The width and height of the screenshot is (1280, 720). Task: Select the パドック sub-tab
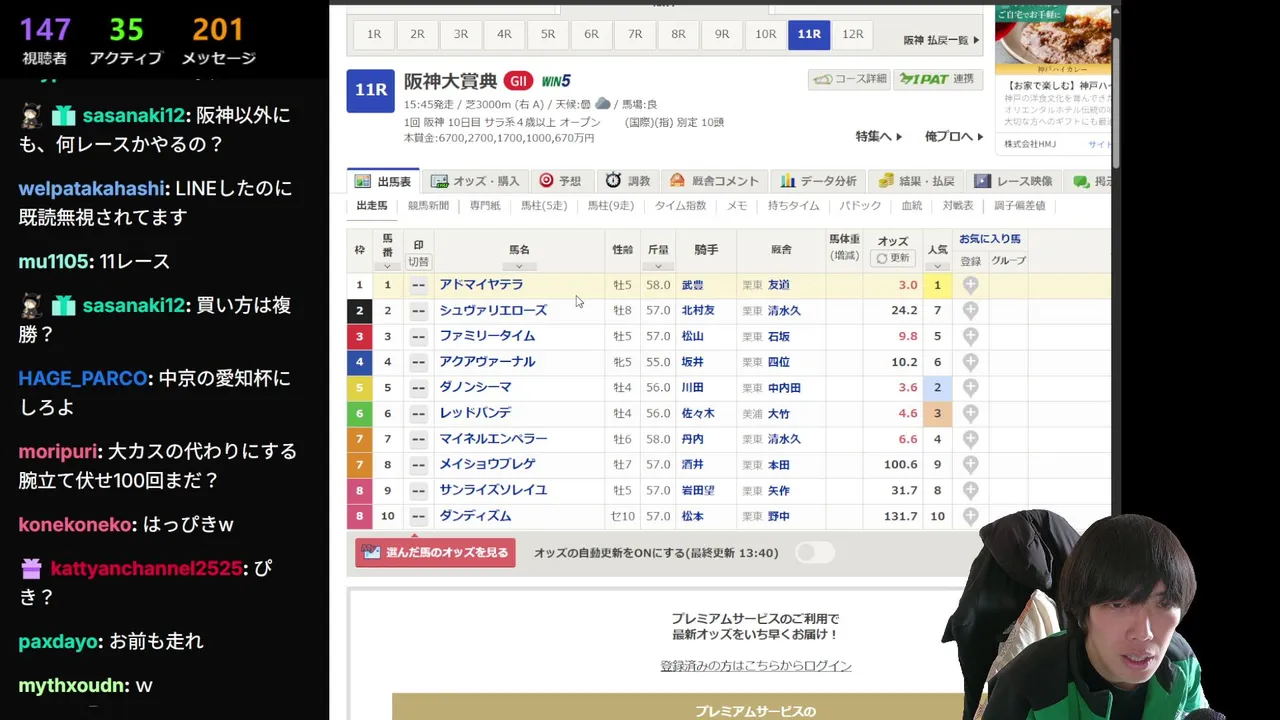click(860, 206)
